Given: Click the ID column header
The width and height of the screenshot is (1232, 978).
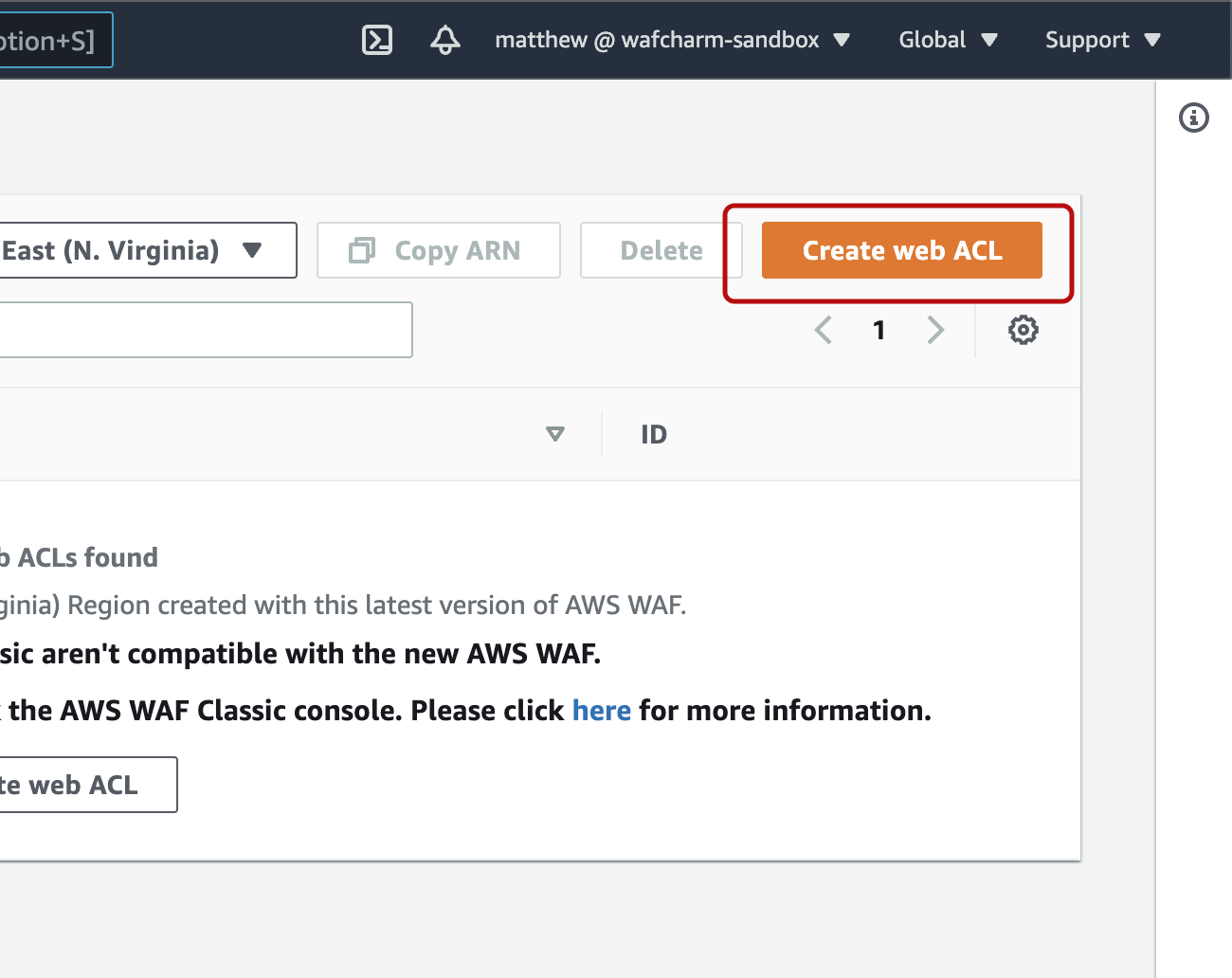Looking at the screenshot, I should coord(654,434).
